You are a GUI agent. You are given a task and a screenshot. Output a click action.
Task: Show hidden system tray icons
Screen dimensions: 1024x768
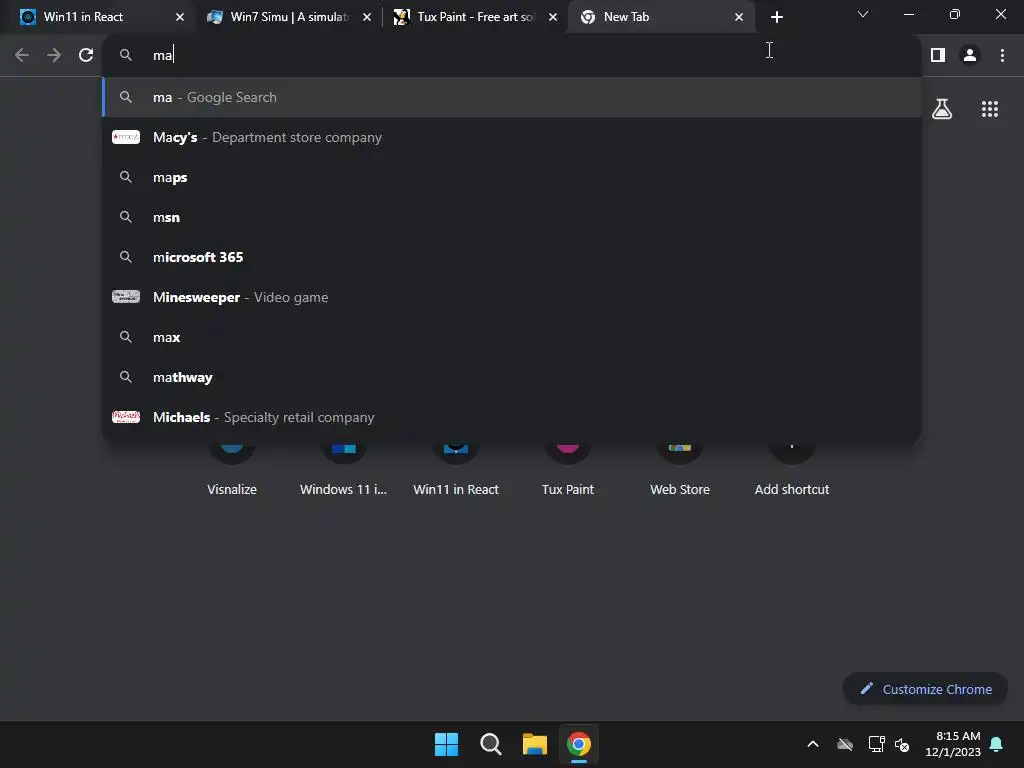tap(813, 744)
